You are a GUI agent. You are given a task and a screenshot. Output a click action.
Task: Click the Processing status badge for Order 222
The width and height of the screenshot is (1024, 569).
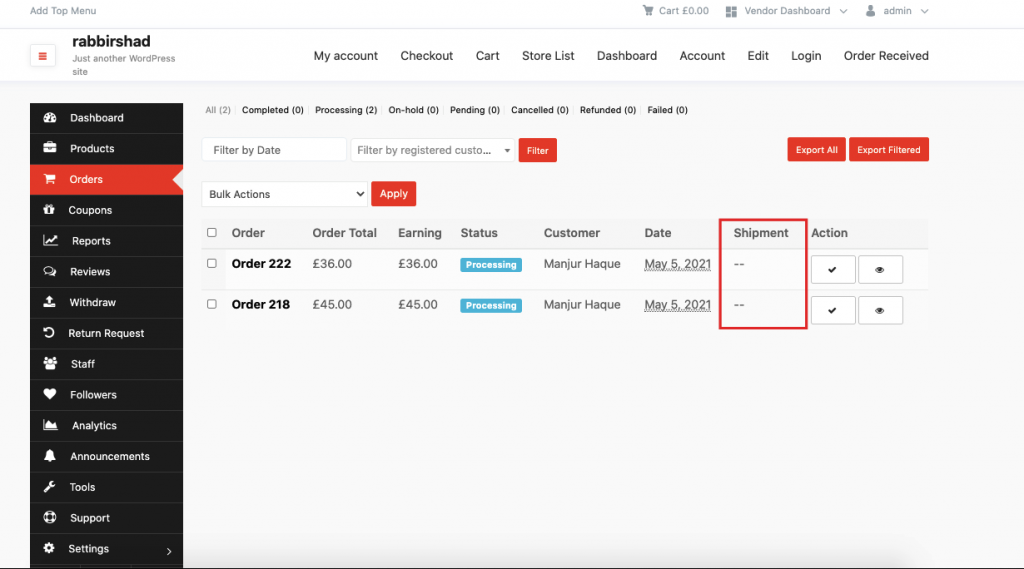pos(491,265)
